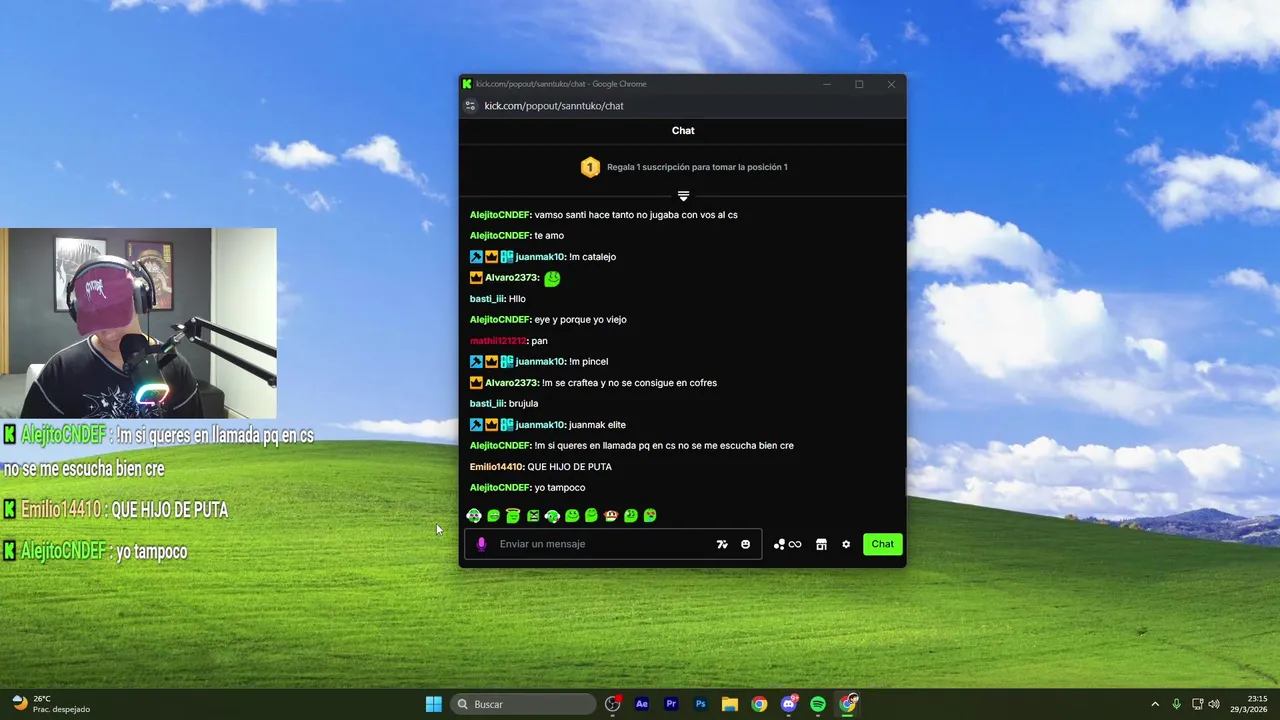
Task: Open the Windows Start menu
Action: (x=434, y=704)
